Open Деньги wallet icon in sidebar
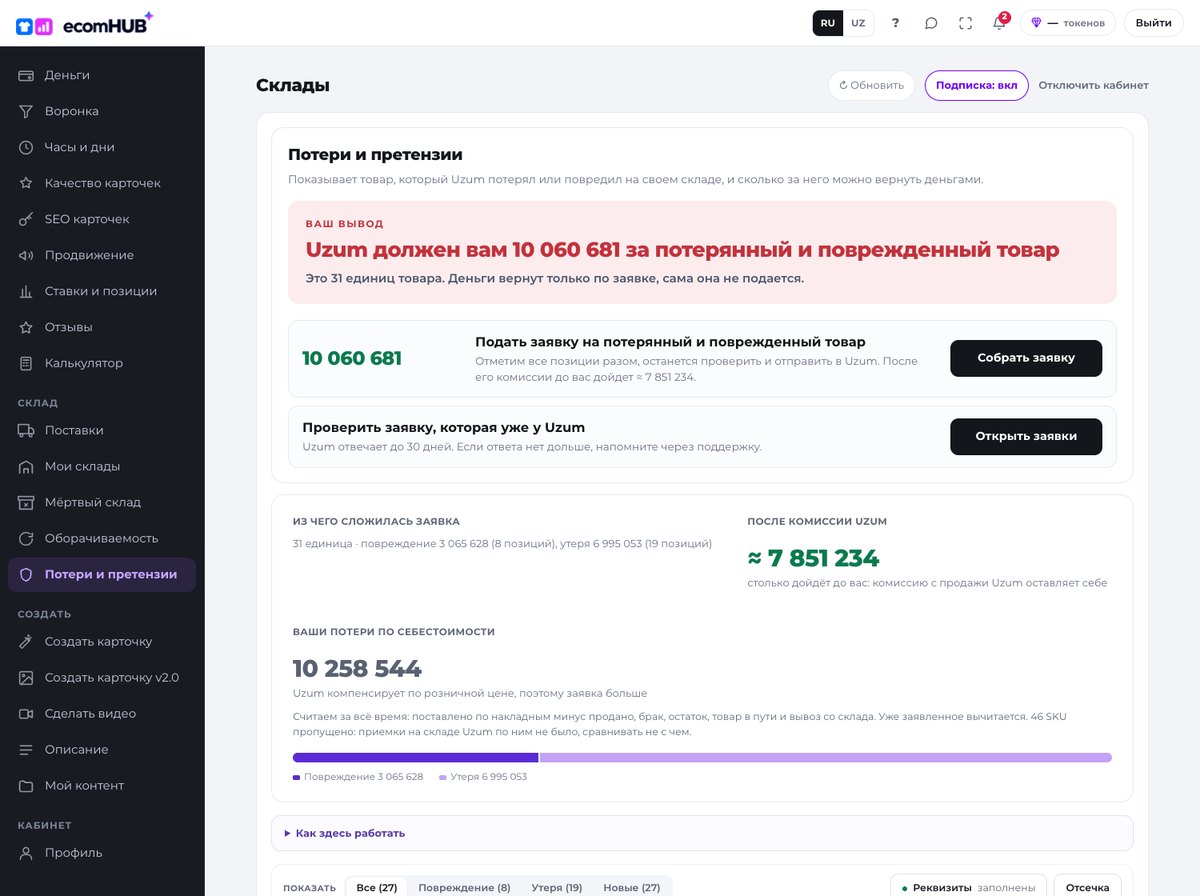 pyautogui.click(x=26, y=75)
